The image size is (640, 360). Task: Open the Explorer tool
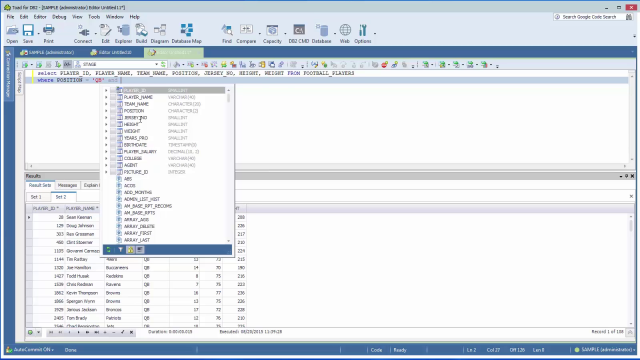click(x=123, y=33)
